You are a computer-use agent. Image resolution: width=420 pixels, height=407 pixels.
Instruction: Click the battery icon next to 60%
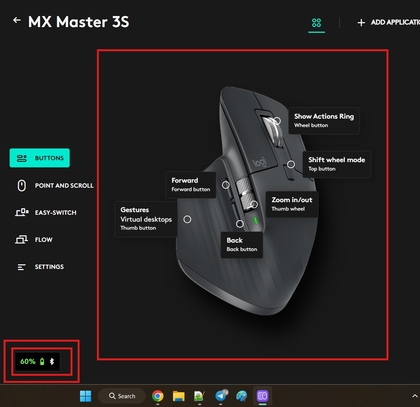[42, 362]
